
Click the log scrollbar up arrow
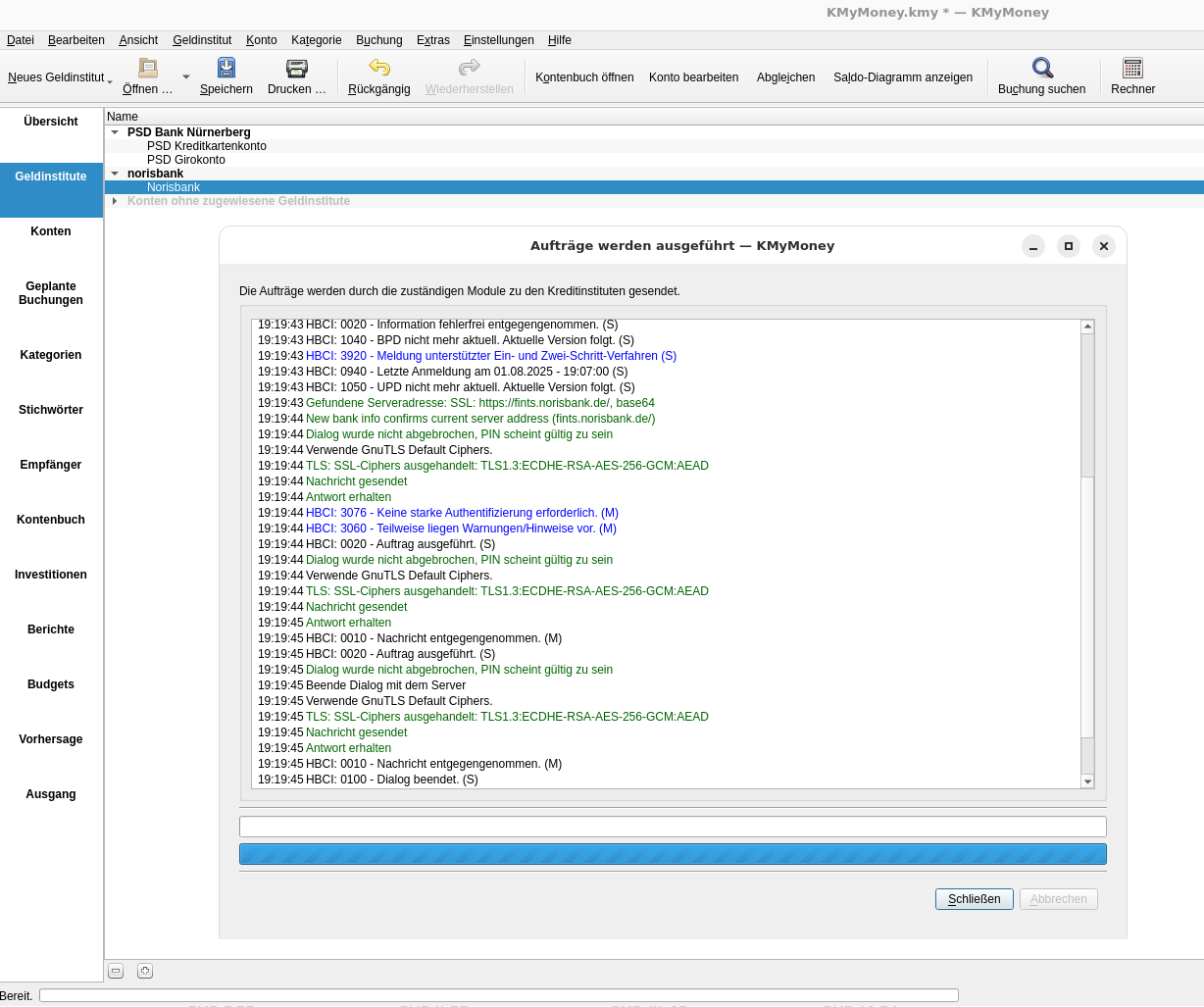tap(1087, 327)
